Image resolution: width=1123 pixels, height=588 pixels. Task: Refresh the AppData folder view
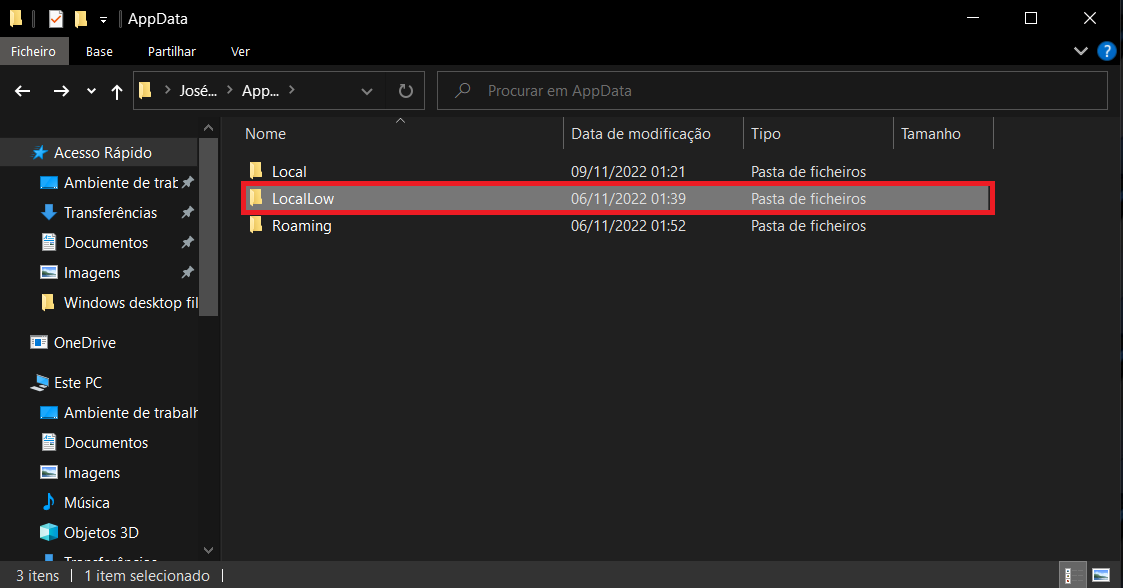pos(405,91)
